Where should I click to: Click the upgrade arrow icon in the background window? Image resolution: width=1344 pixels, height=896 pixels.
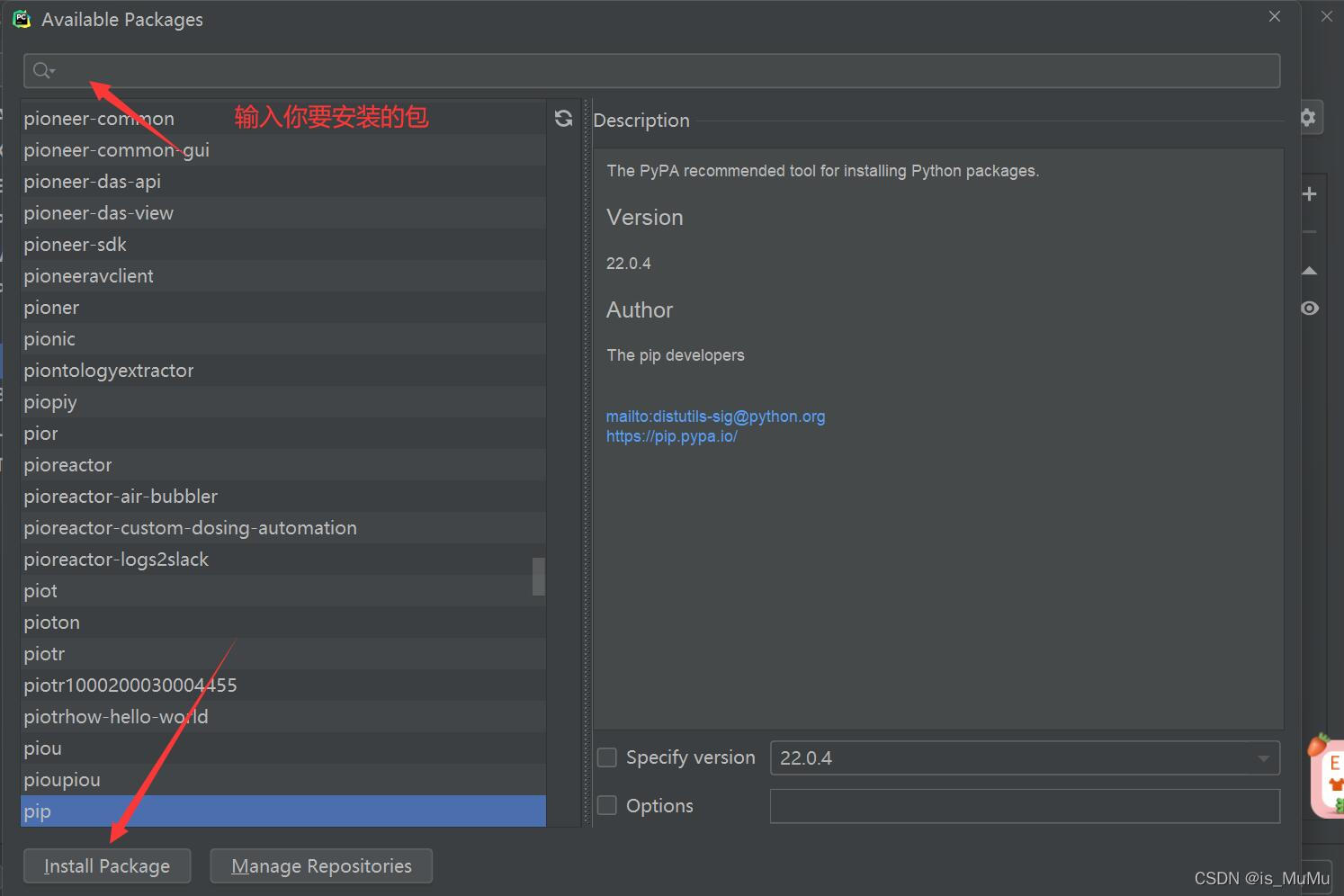pos(1310,271)
